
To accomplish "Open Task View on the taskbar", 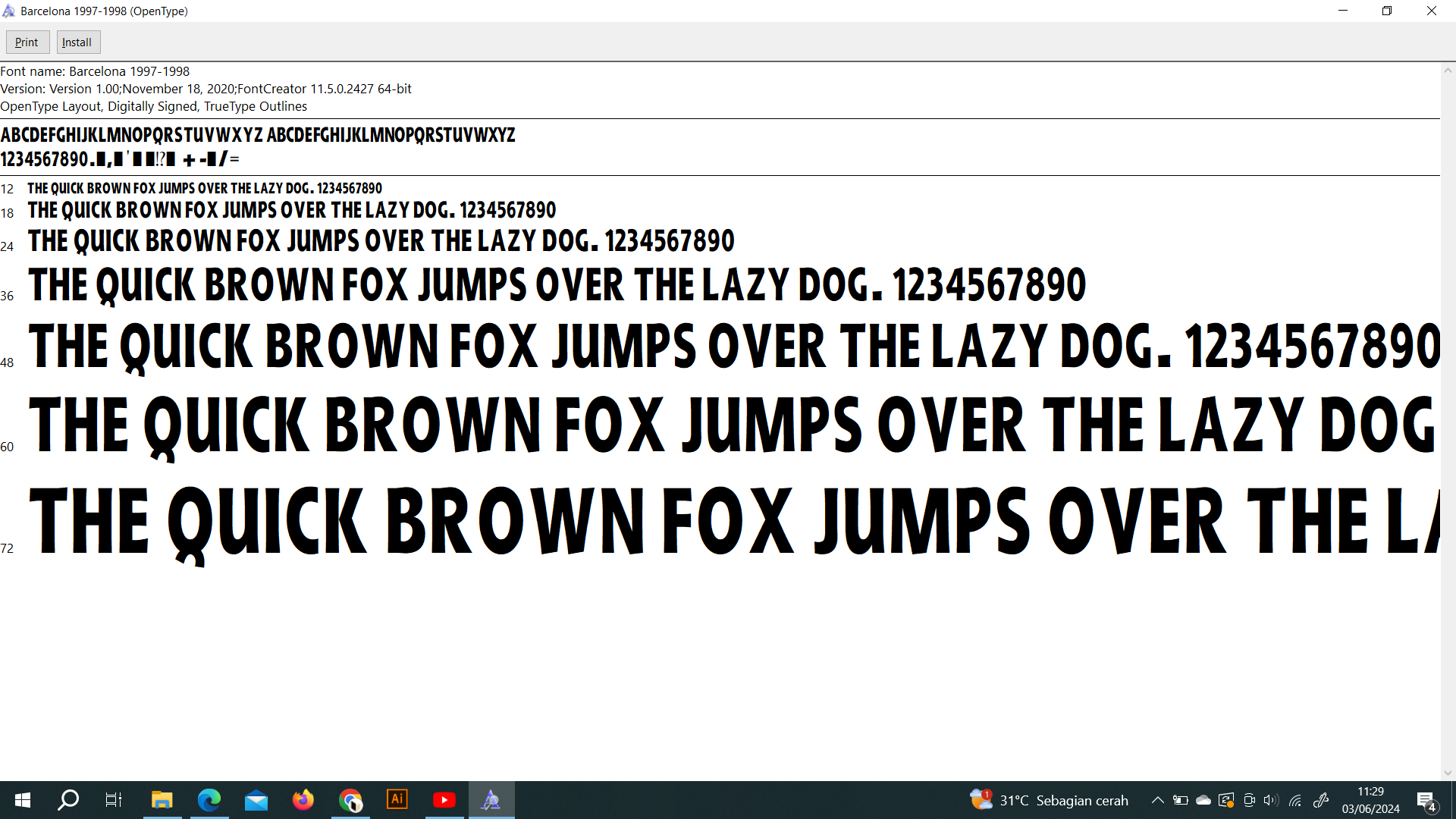I will (x=114, y=800).
